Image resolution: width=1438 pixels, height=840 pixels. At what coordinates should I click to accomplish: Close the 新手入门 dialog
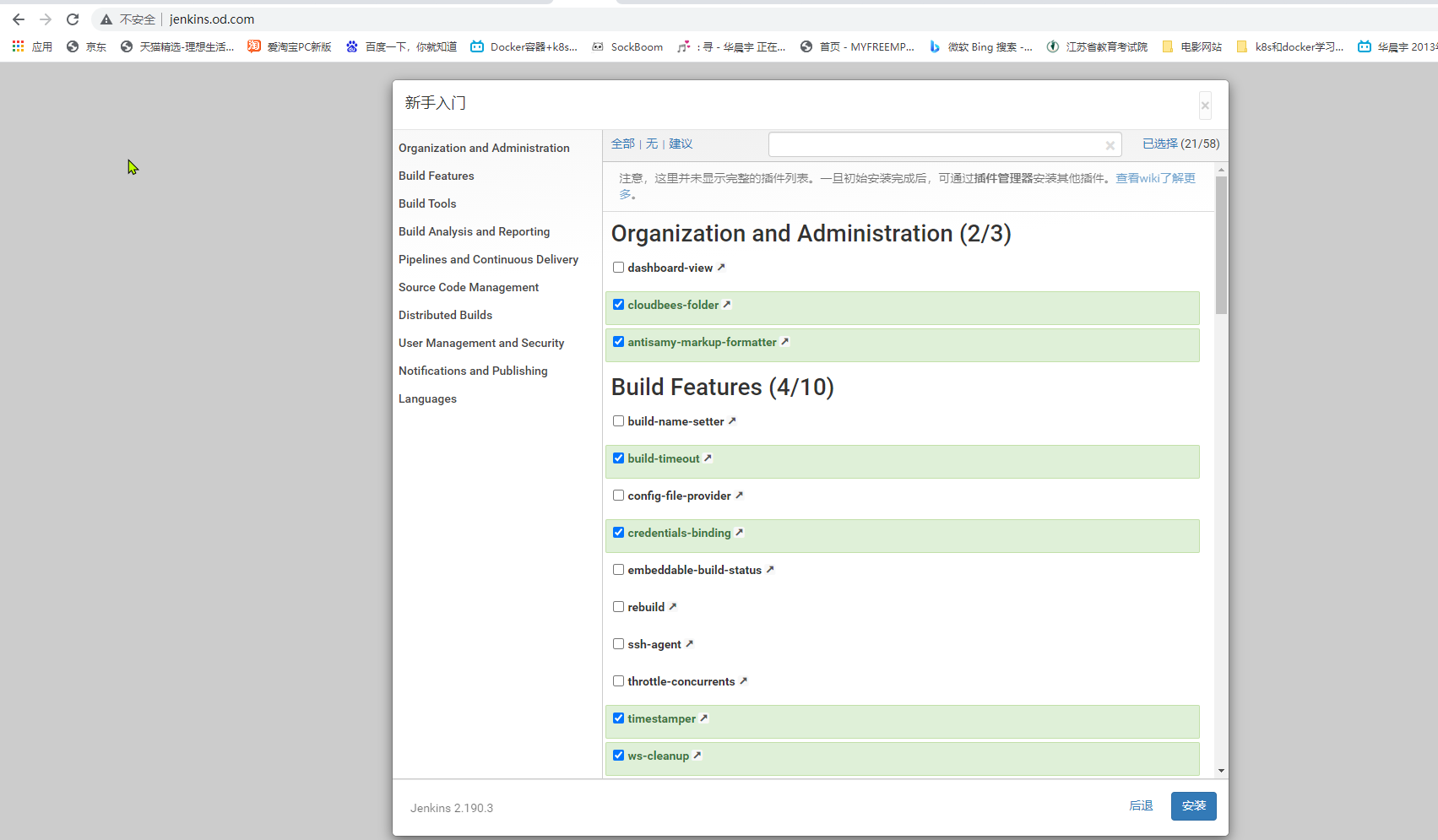1205,106
